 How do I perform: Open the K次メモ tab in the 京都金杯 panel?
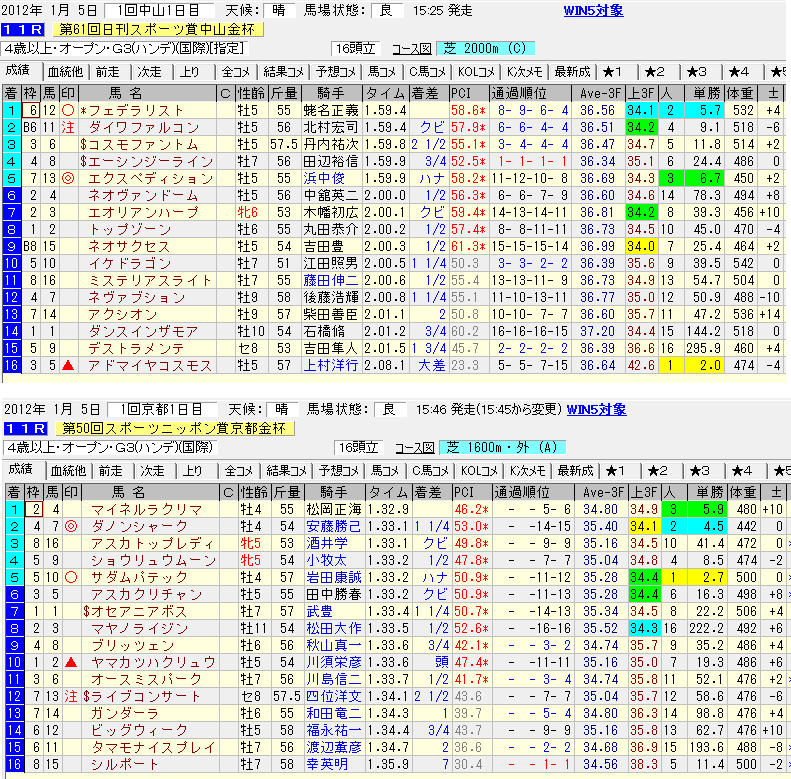pos(527,471)
